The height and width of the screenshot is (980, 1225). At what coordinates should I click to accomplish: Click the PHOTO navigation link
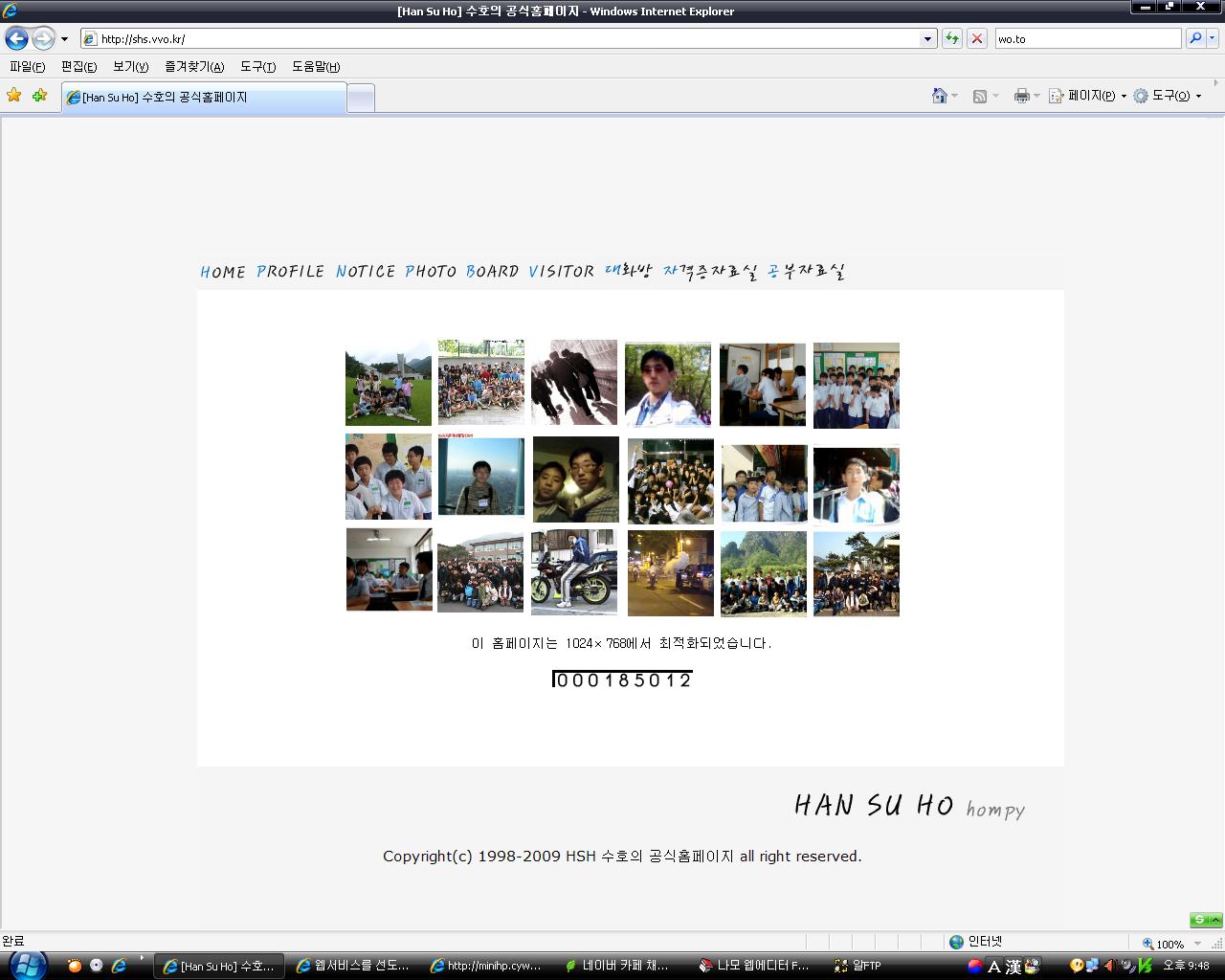[x=431, y=272]
